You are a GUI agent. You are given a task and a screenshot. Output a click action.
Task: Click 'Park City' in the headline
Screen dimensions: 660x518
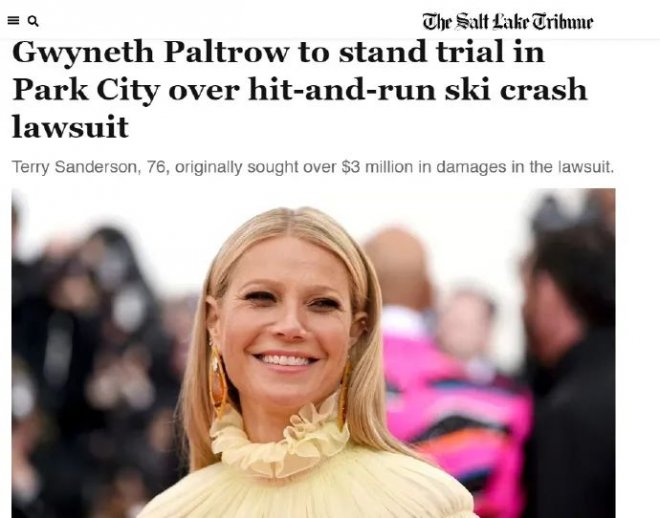click(x=86, y=90)
